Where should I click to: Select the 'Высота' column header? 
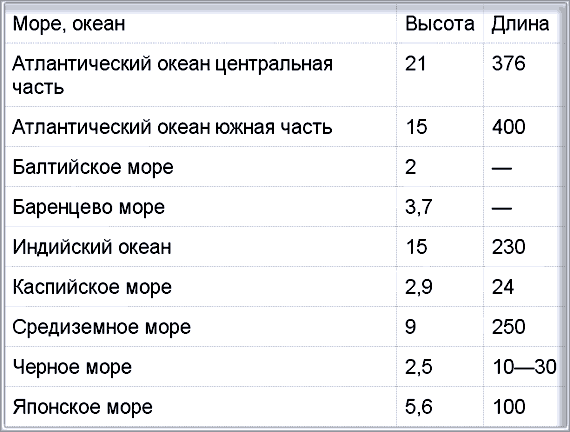pos(439,24)
